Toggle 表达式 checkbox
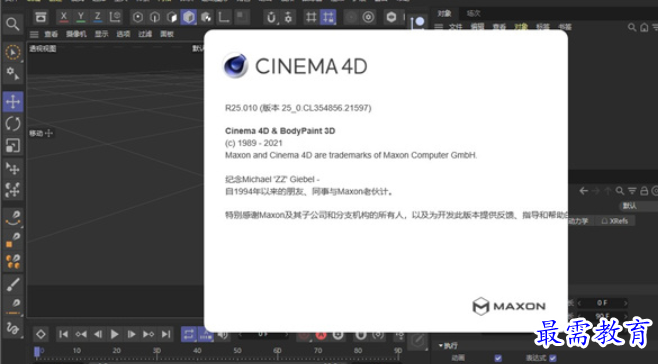Screen dimensions: 658x364 tap(553, 358)
